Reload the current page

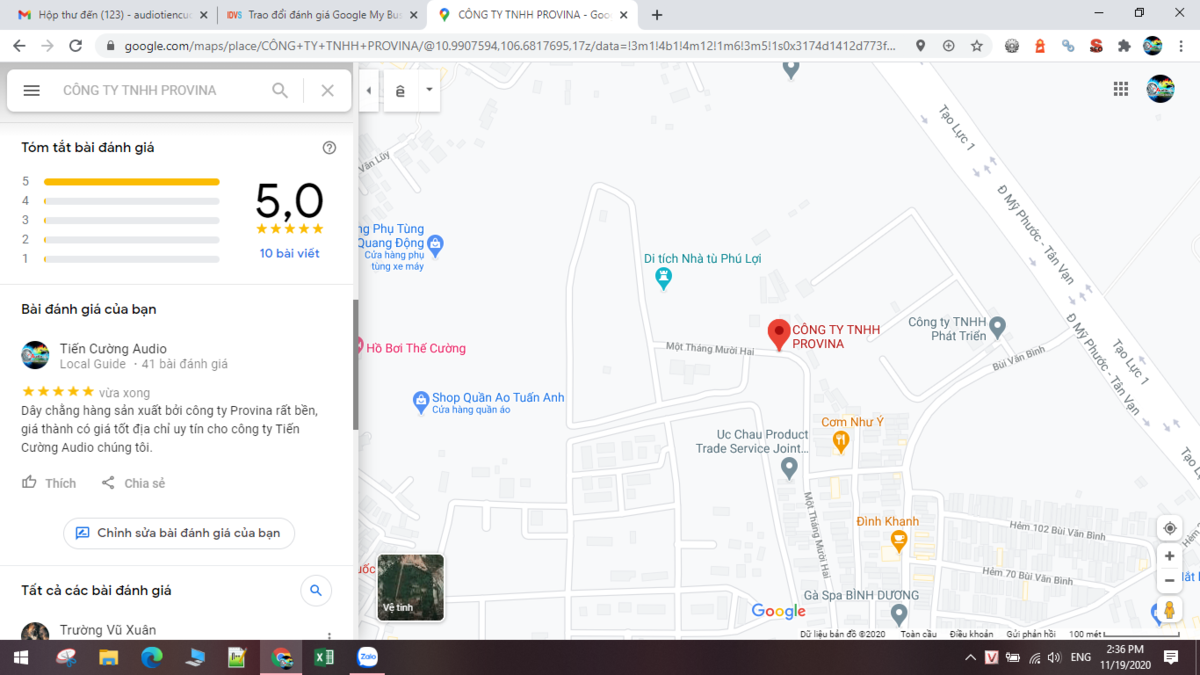[75, 46]
